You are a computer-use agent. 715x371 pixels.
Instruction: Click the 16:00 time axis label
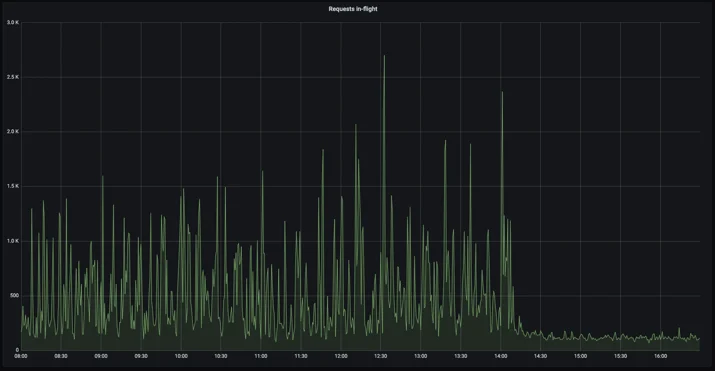point(660,356)
